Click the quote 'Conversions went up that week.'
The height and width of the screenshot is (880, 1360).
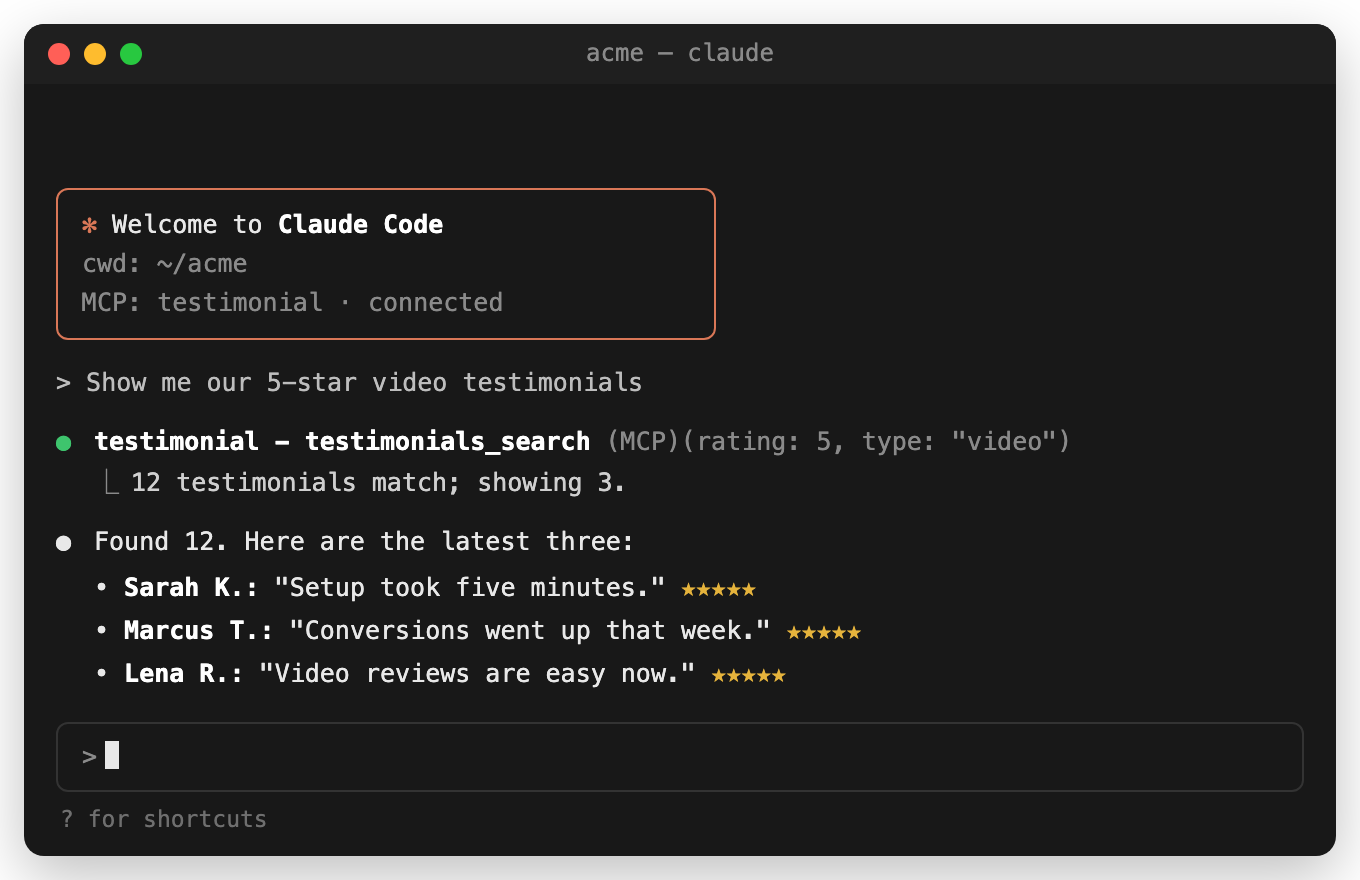point(530,630)
